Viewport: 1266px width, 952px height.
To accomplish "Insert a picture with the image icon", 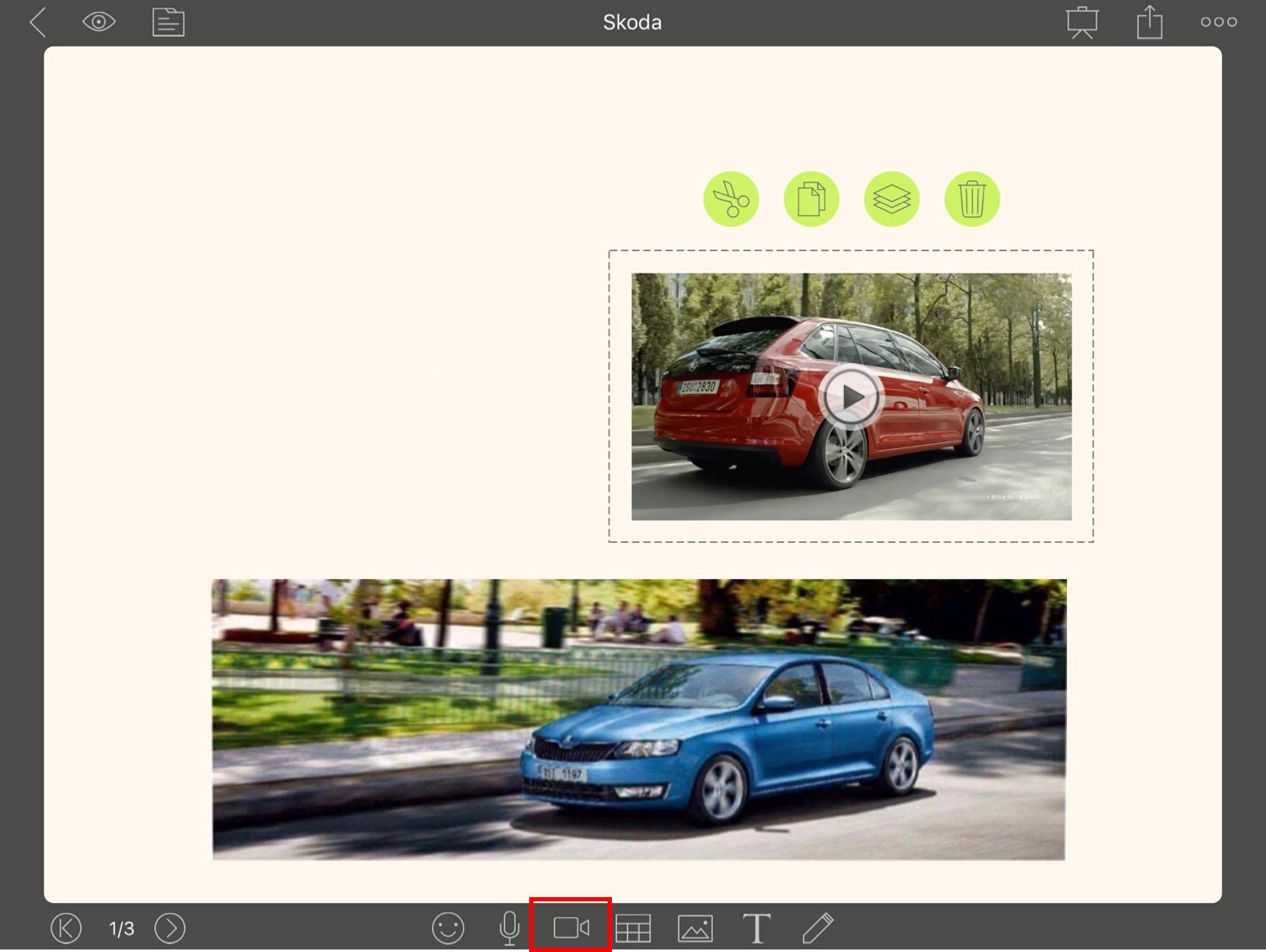I will click(x=695, y=928).
